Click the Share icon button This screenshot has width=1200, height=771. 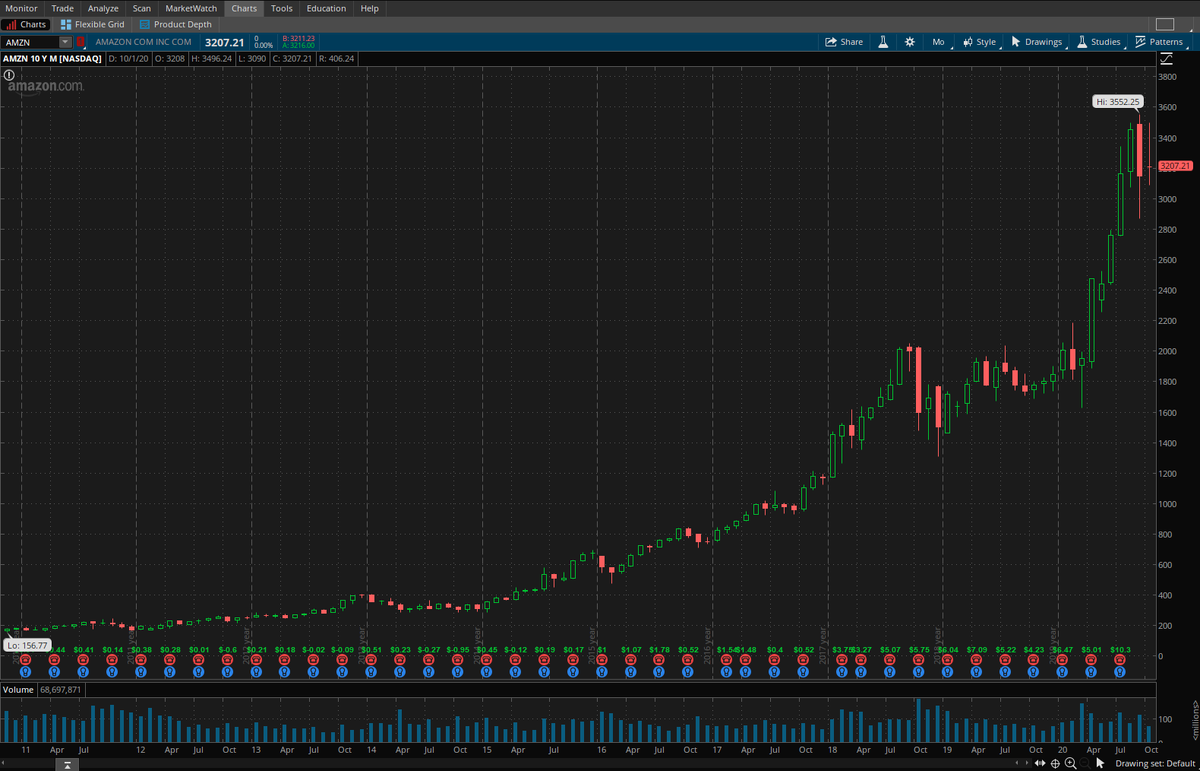pyautogui.click(x=843, y=42)
